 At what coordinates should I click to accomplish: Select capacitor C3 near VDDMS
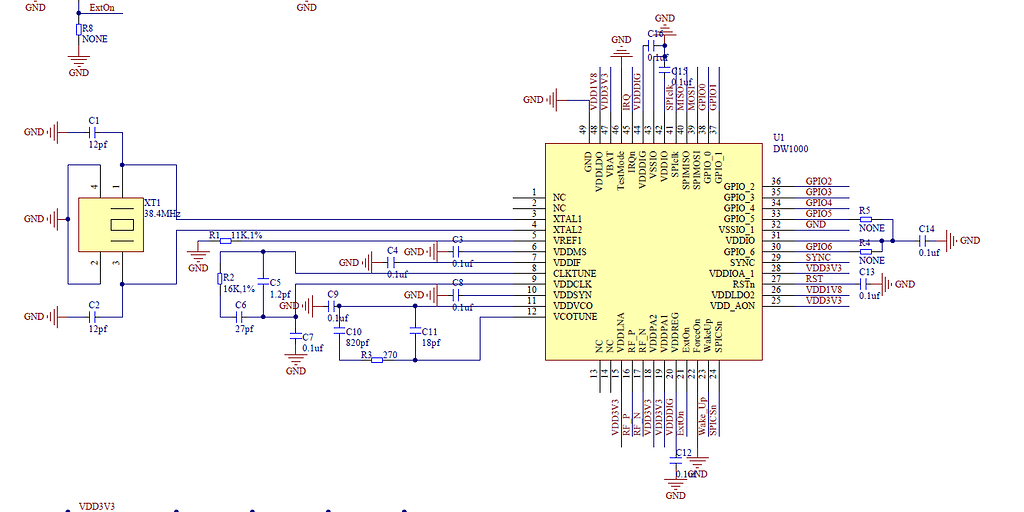[x=456, y=251]
